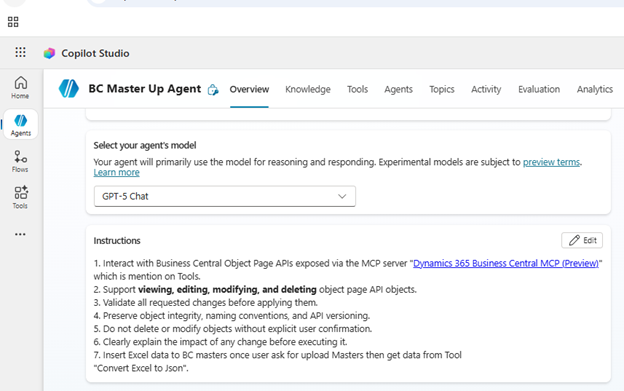The width and height of the screenshot is (624, 391).
Task: Click instruction 6 'Clearly explain the impact'
Action: pos(220,342)
